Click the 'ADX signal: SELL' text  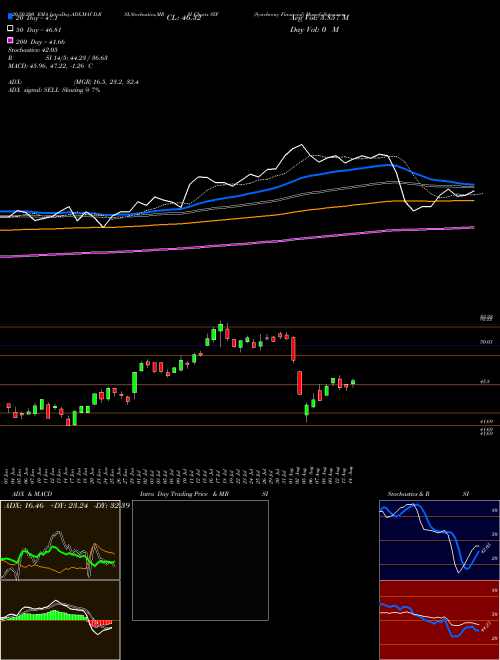pyautogui.click(x=34, y=90)
